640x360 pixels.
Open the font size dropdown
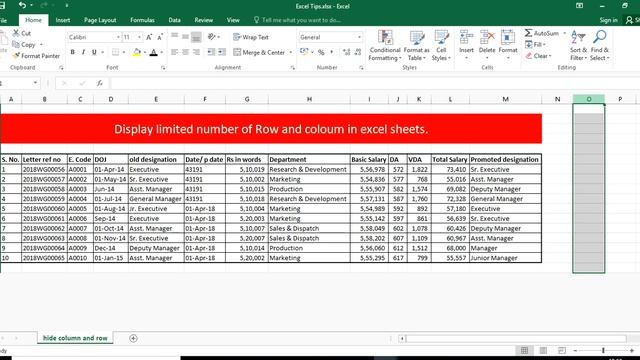click(x=139, y=37)
